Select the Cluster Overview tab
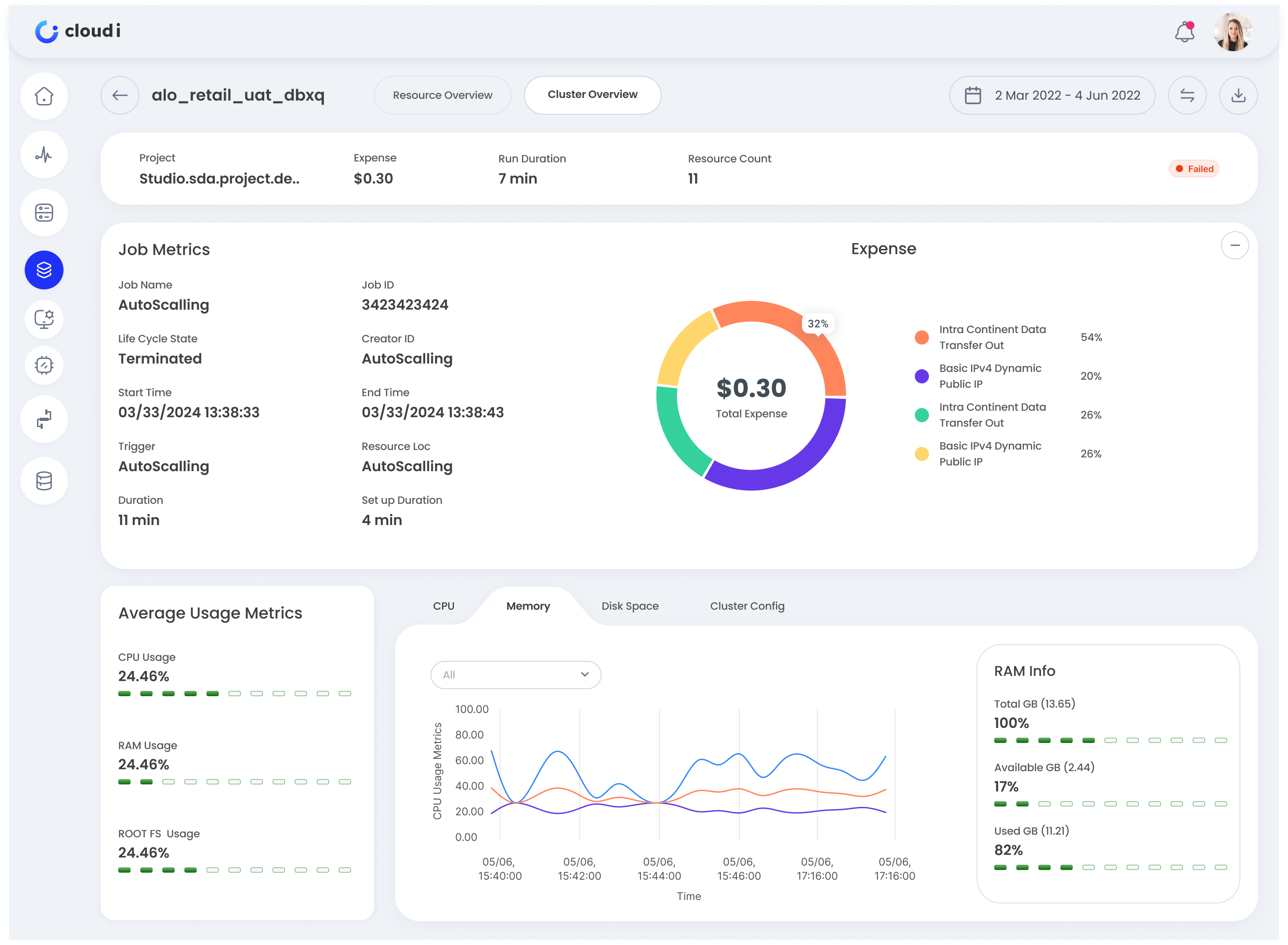The height and width of the screenshot is (945, 1288). click(592, 95)
